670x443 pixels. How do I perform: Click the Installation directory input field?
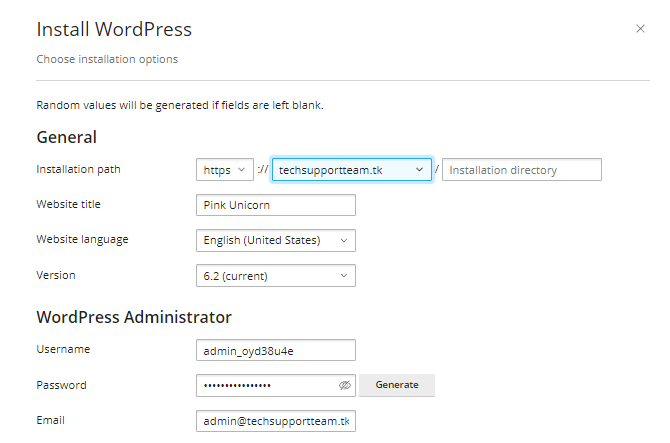click(x=521, y=170)
